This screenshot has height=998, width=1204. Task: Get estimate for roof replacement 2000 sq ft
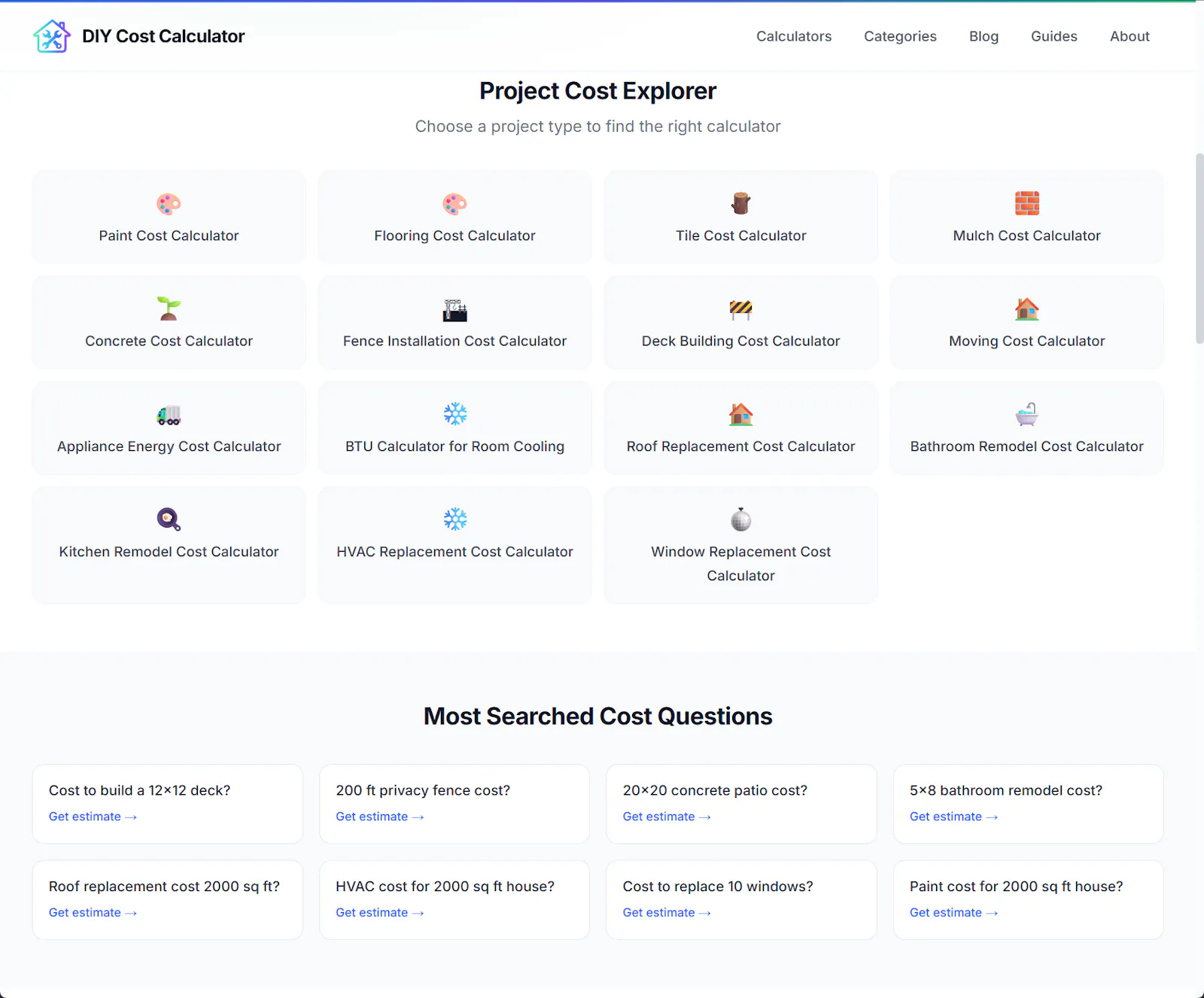tap(93, 912)
